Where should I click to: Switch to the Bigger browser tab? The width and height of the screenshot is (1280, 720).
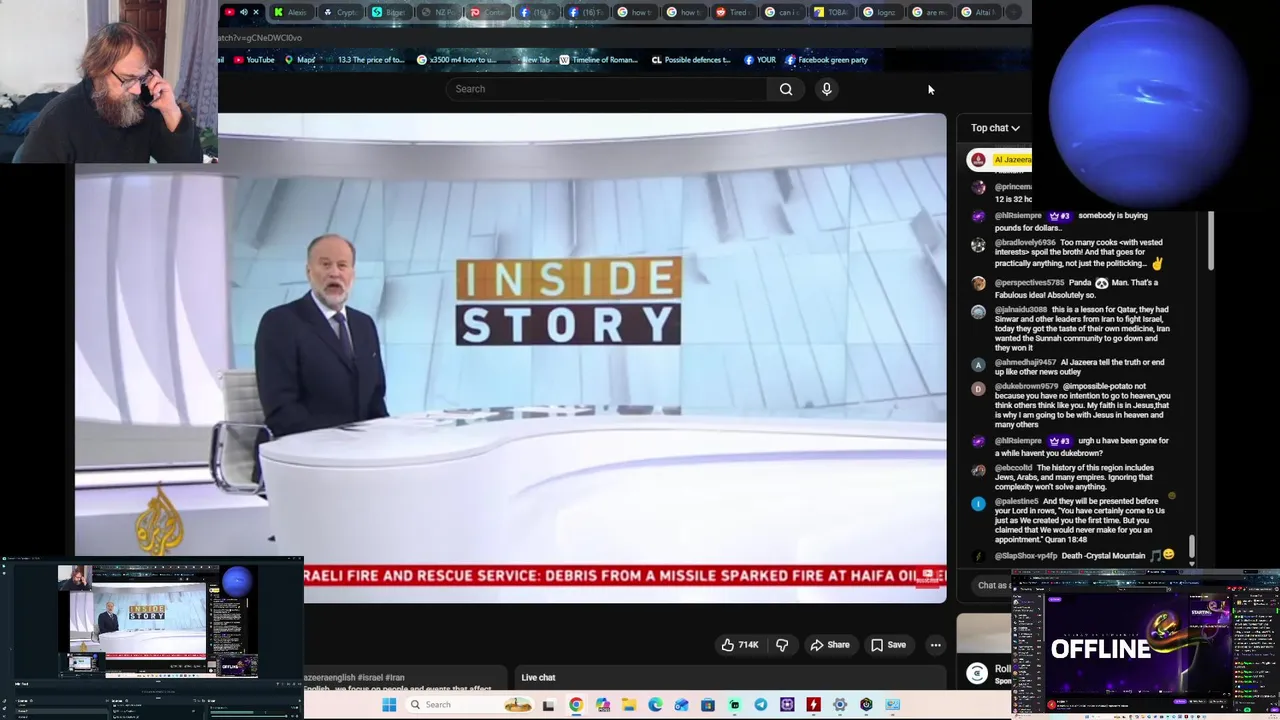tap(389, 12)
